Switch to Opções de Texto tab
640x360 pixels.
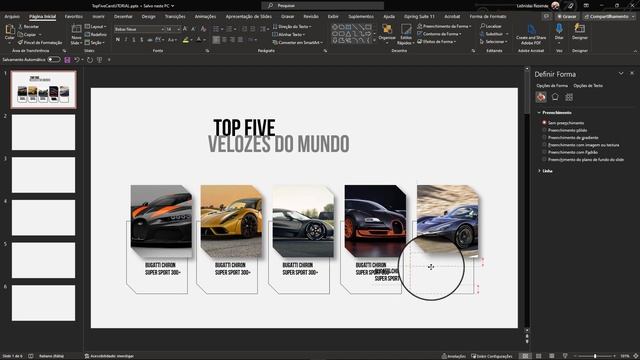[x=588, y=86]
